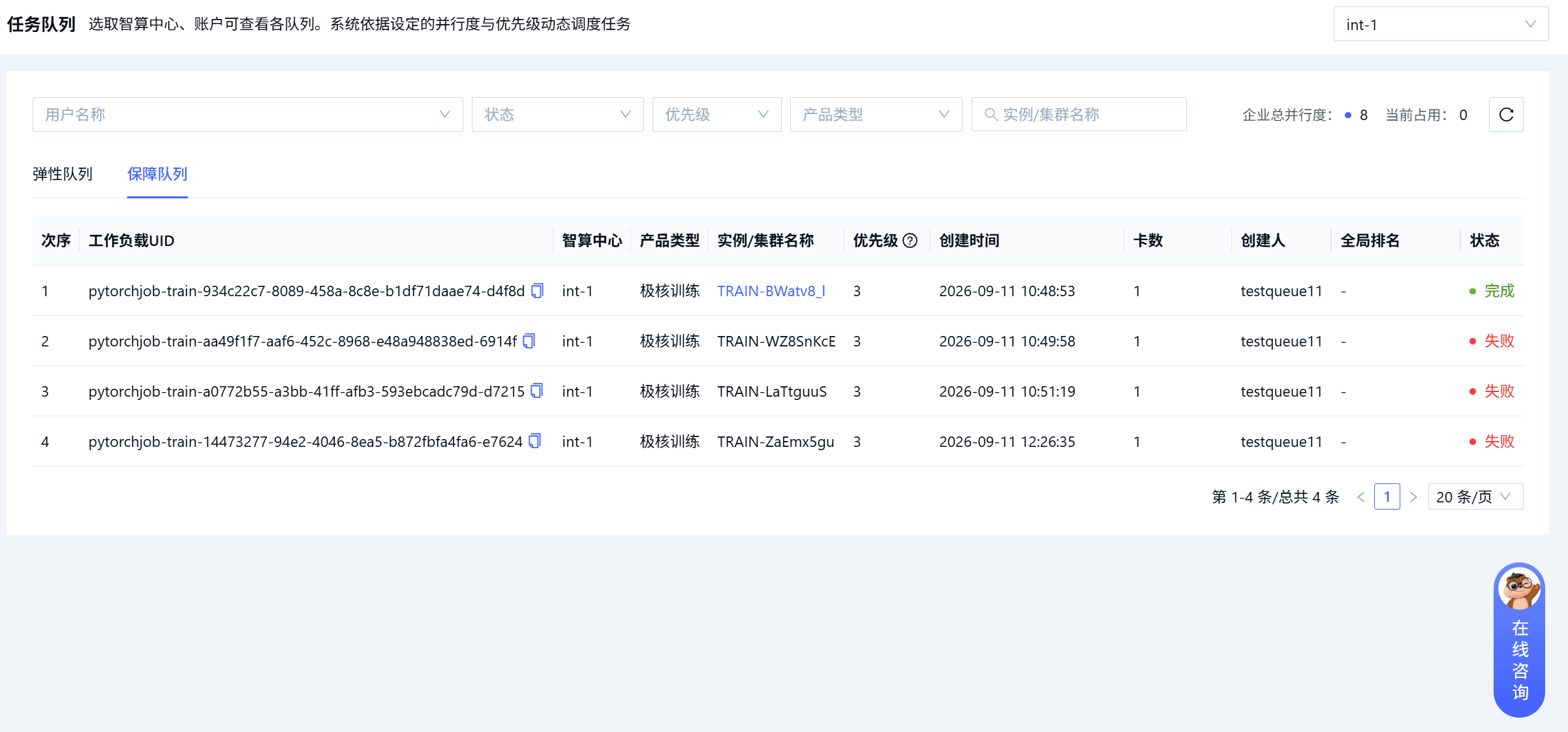This screenshot has height=732, width=1568.
Task: Click the 企业总并行度 value 8
Action: (x=1364, y=115)
